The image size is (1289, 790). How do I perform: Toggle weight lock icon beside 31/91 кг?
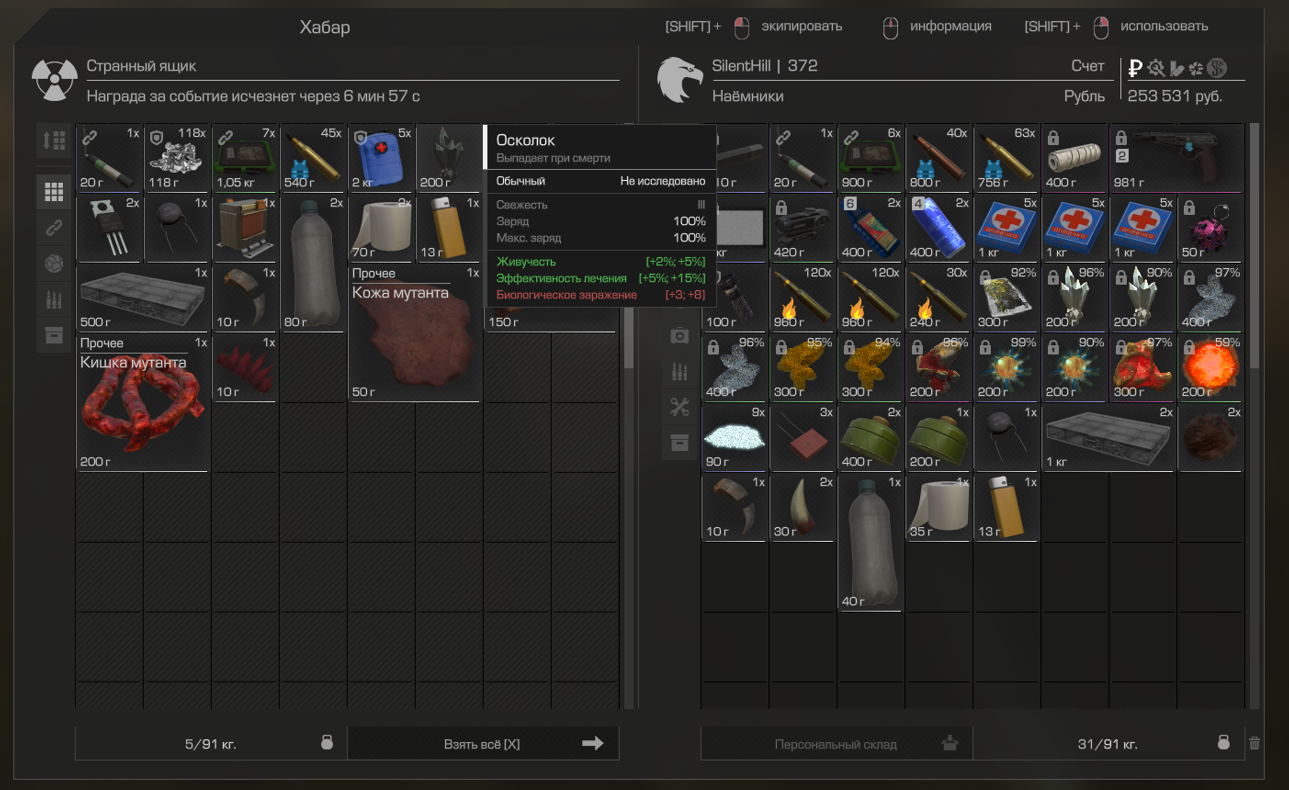click(1223, 743)
